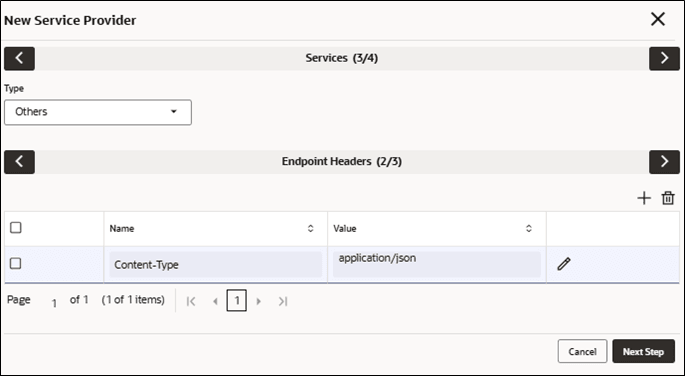Go to next table page arrow
685x376 pixels.
pyautogui.click(x=259, y=301)
